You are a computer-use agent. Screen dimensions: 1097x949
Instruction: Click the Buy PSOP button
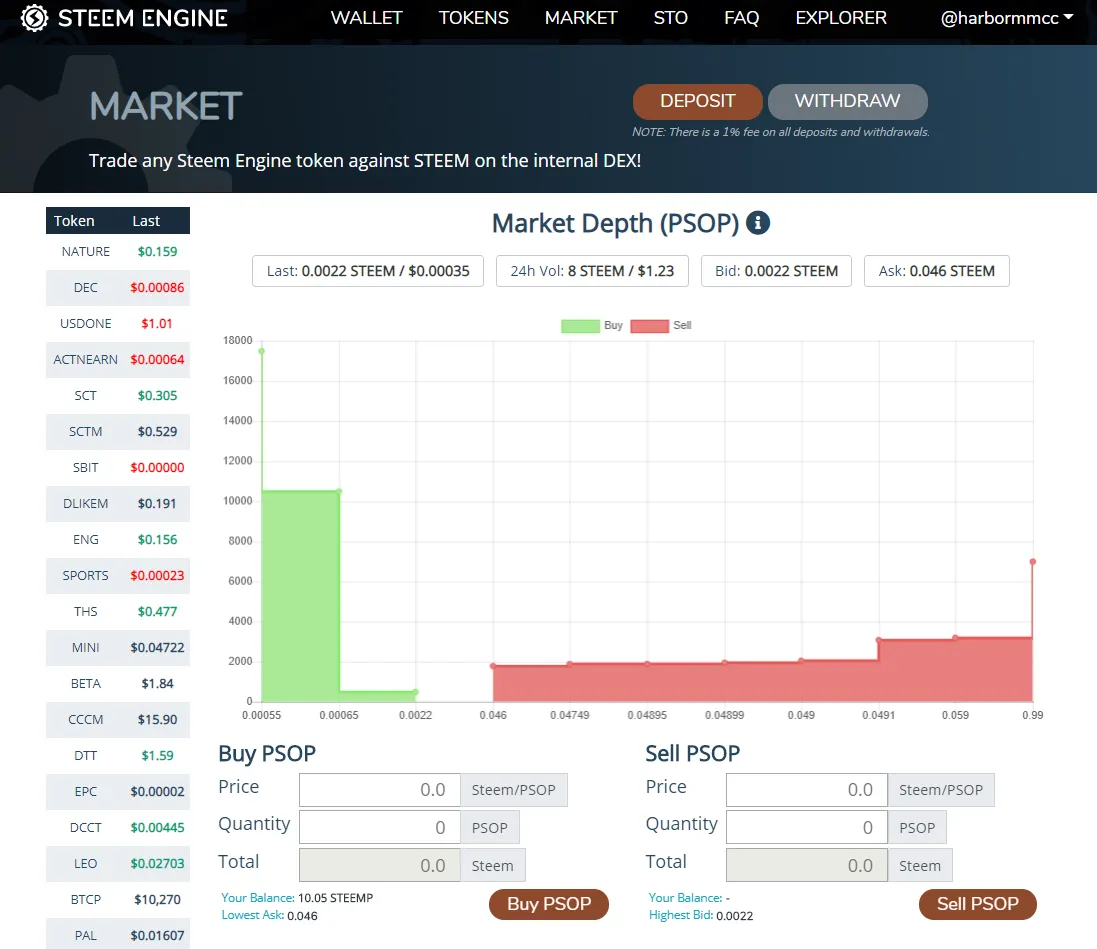click(x=548, y=904)
